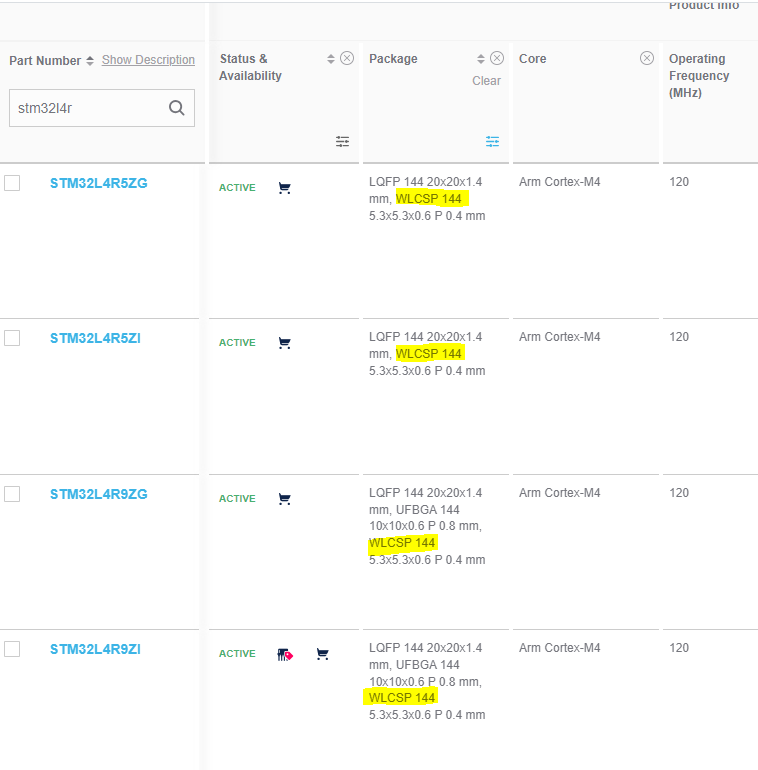Sort by Part Number using the arrows
758x770 pixels.
tap(90, 61)
